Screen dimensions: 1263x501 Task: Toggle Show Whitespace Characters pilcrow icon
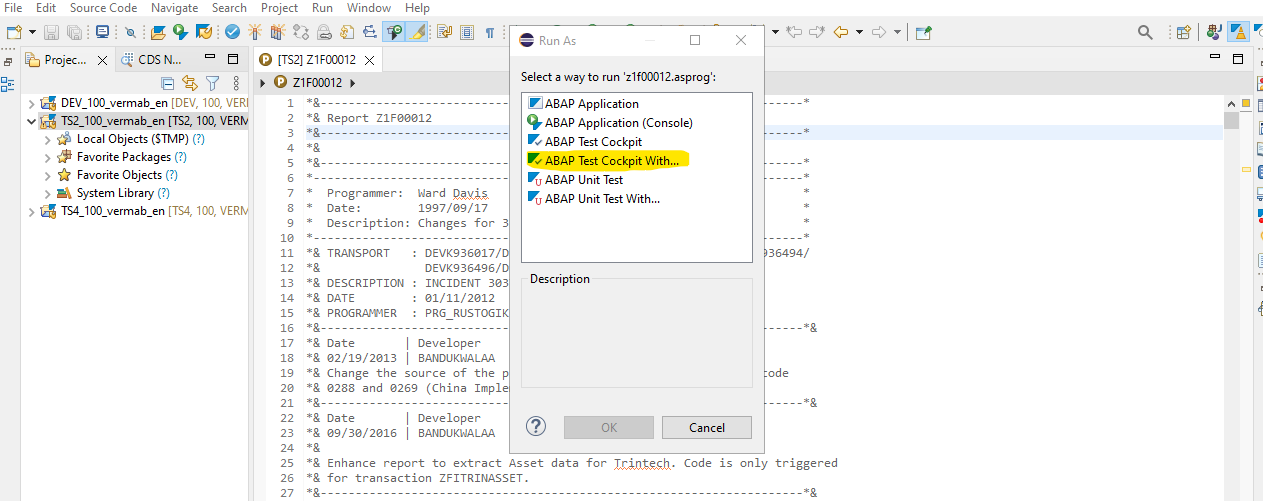point(489,32)
